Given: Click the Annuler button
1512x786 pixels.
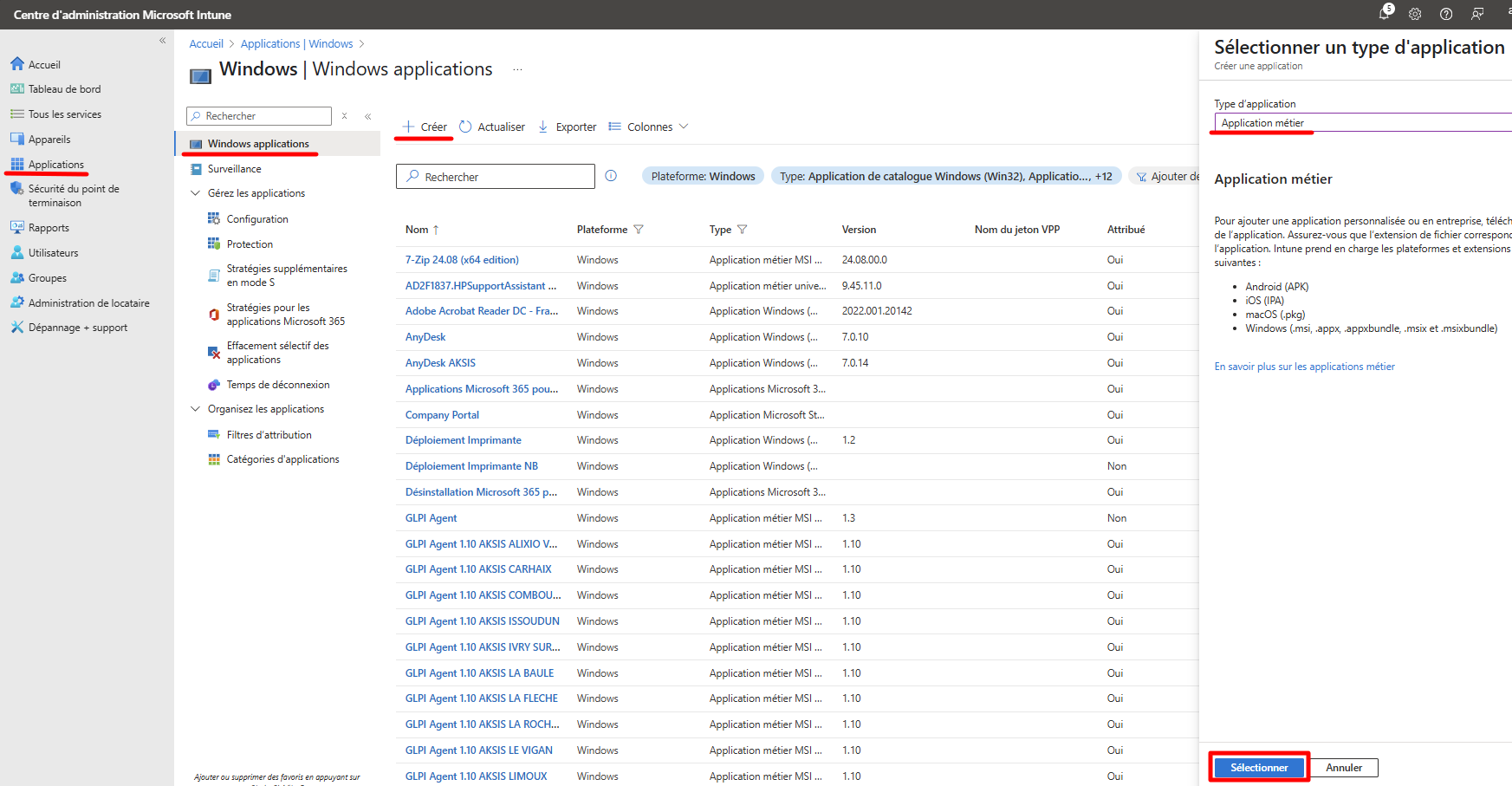Looking at the screenshot, I should click(1344, 768).
